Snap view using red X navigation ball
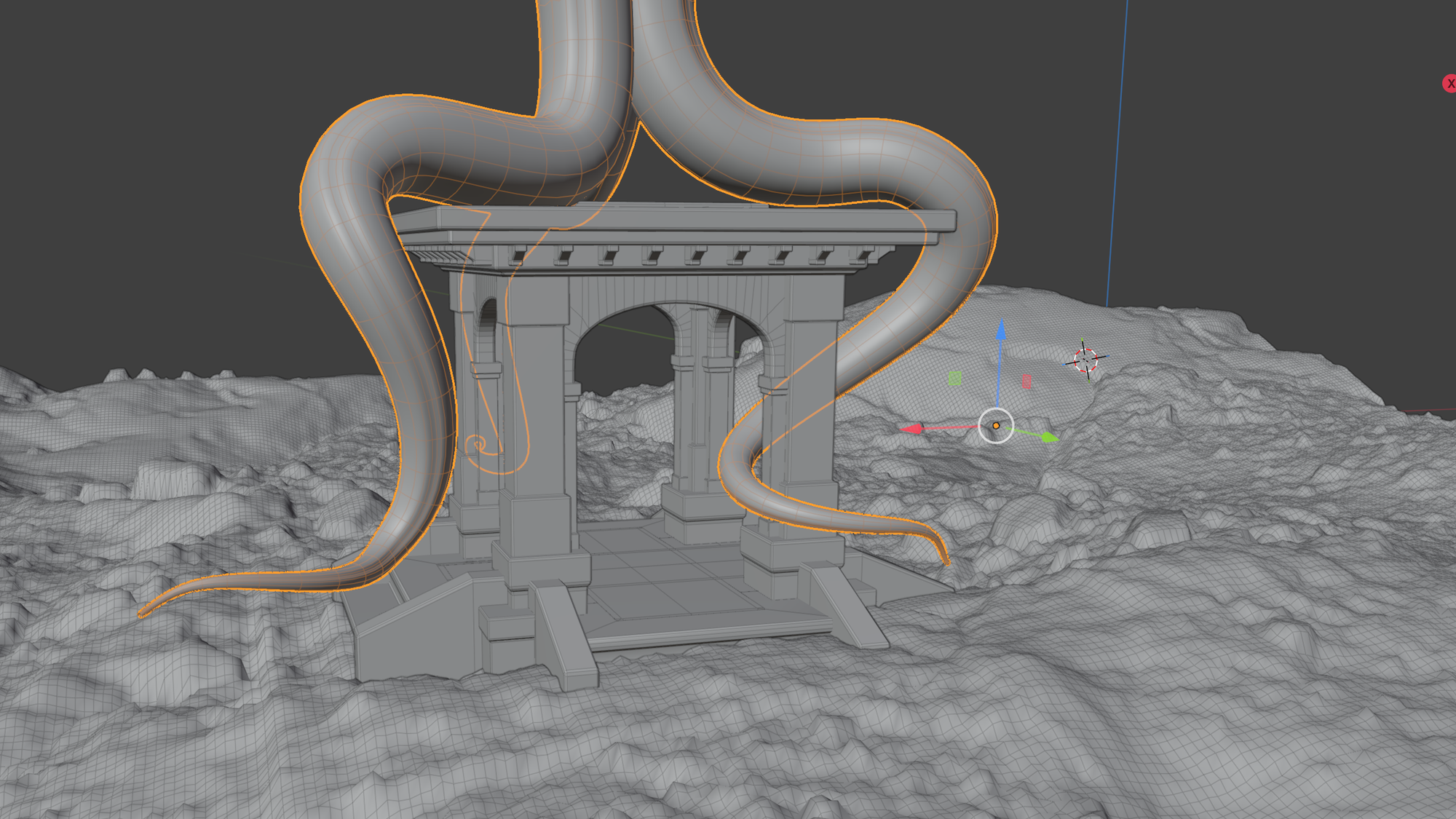Screen dimensions: 1456x819 (1449, 84)
